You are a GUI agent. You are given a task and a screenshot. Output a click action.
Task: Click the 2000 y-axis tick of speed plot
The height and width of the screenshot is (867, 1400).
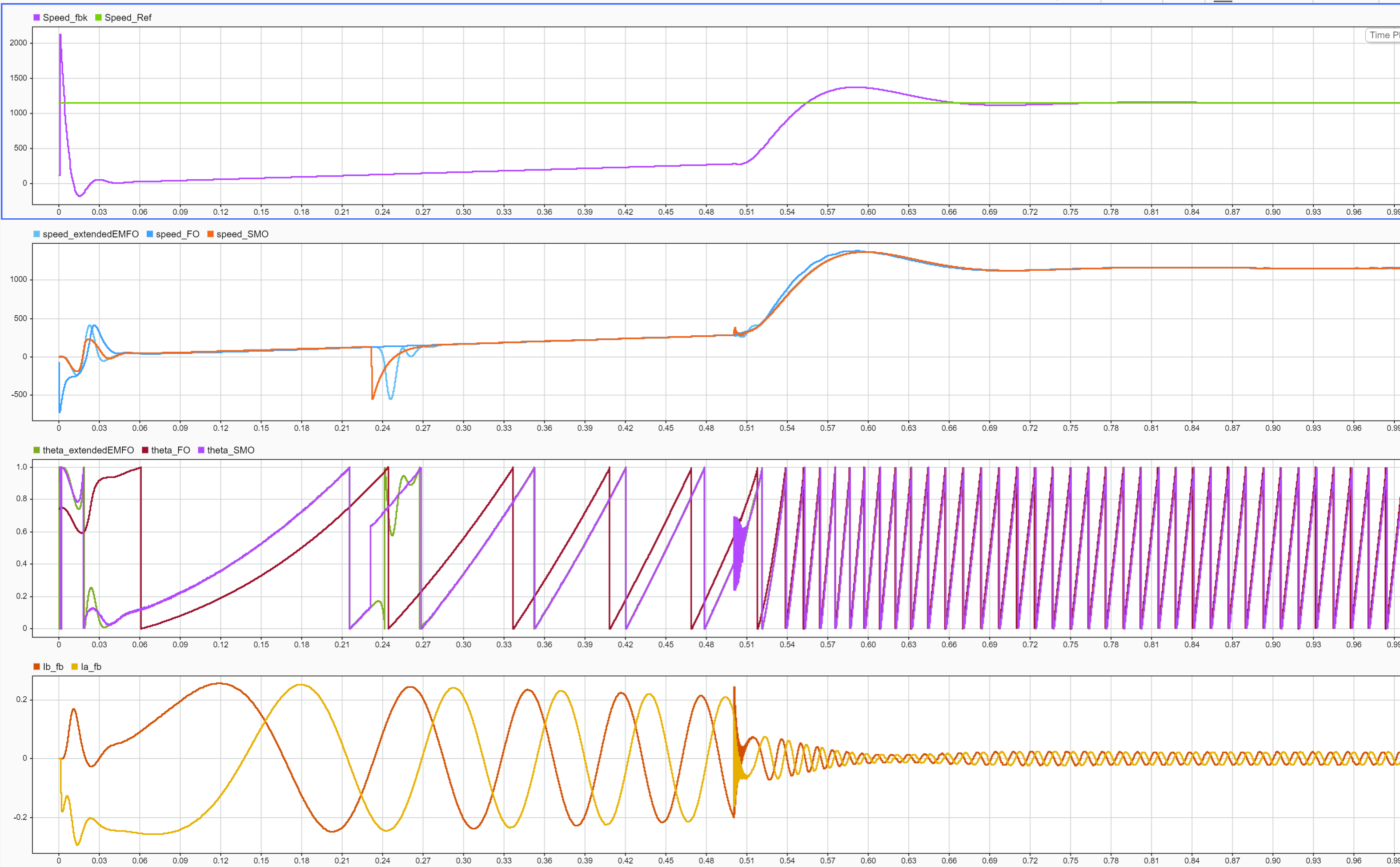[18, 43]
